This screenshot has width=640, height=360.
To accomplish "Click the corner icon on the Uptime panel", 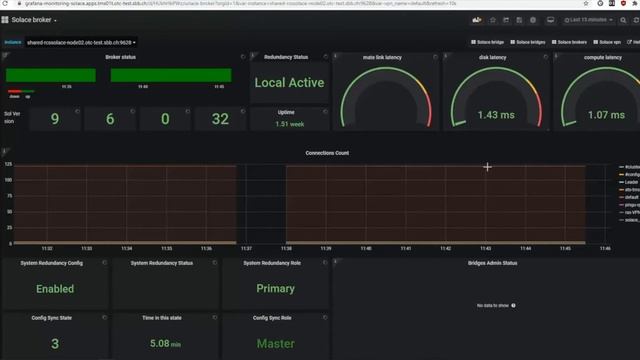I will [325, 111].
